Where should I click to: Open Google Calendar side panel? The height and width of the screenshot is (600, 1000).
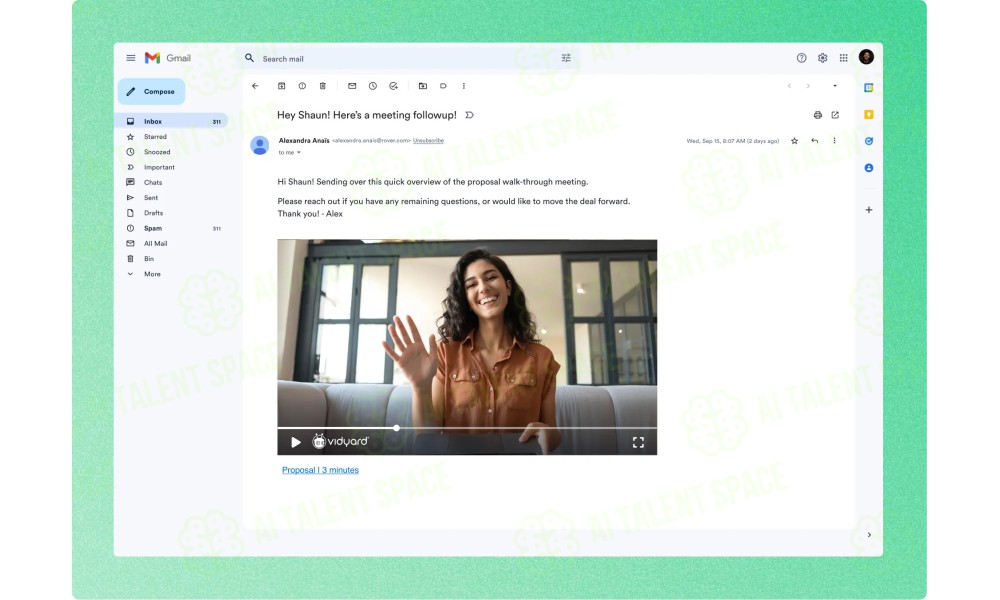coord(869,88)
